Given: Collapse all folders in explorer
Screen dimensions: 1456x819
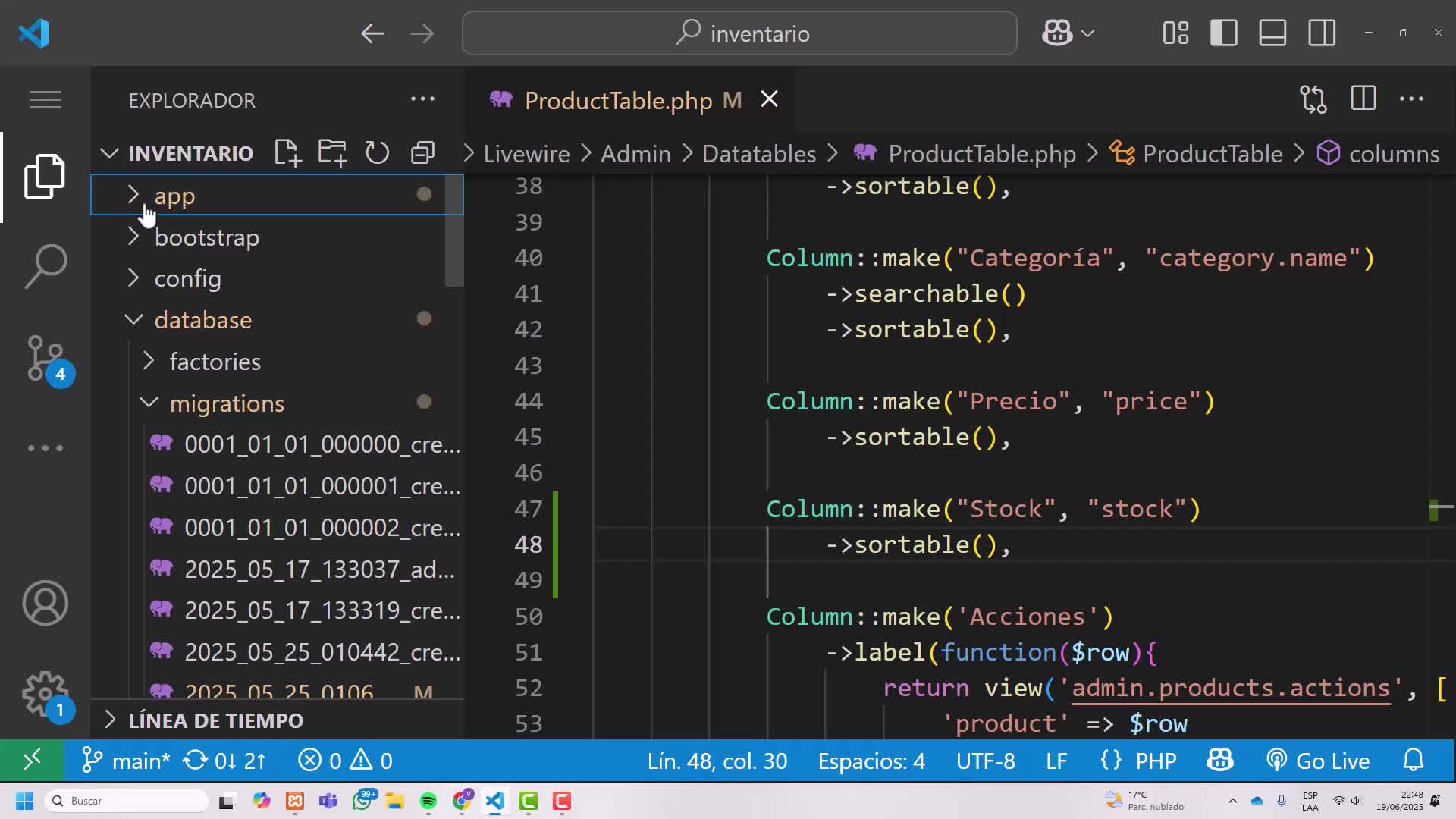Looking at the screenshot, I should coord(422,152).
